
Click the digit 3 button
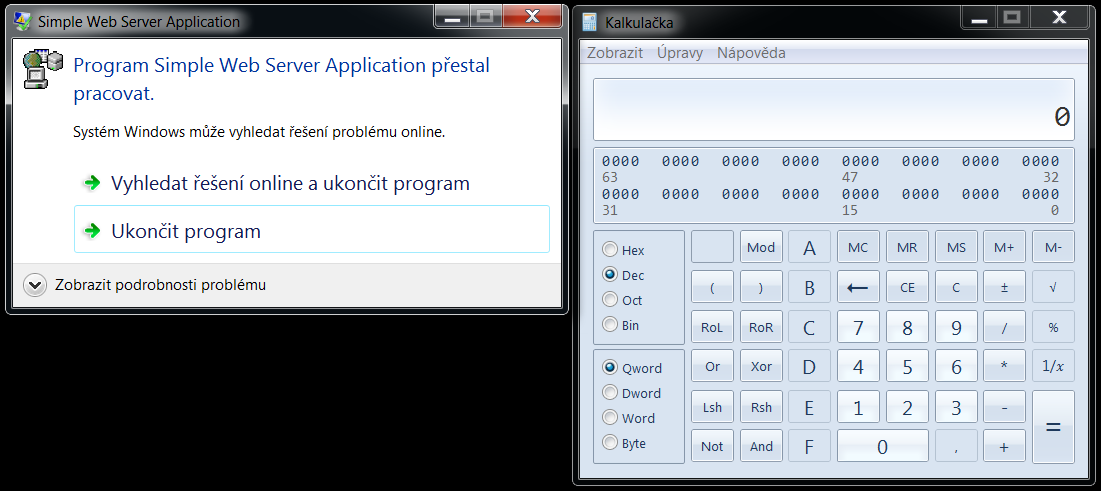coord(956,407)
